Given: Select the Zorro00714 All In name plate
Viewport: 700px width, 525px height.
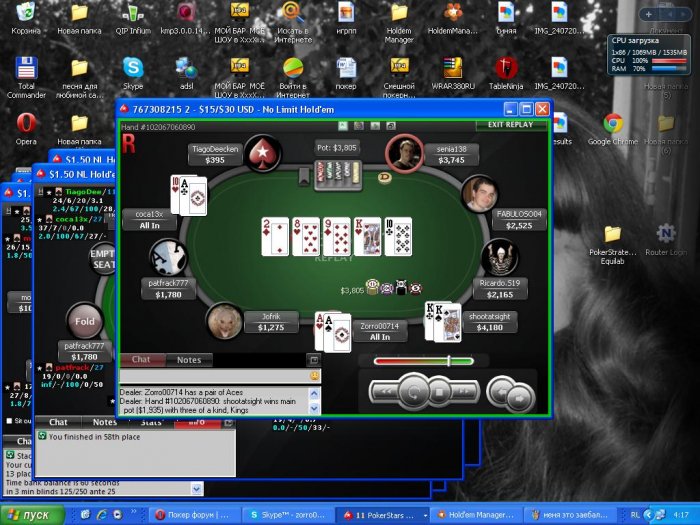Looking at the screenshot, I should (x=379, y=331).
